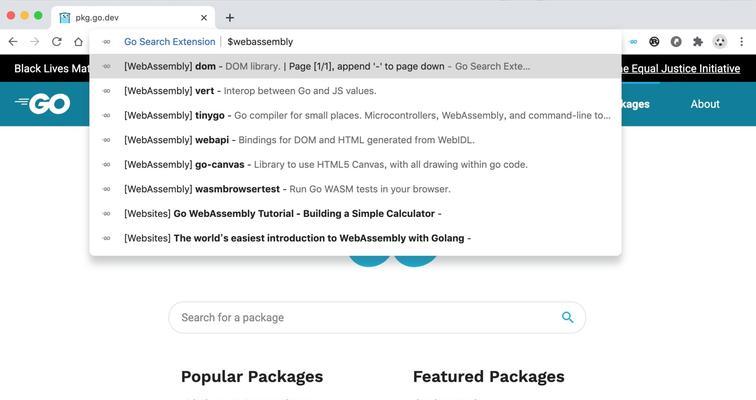Click the grey circular extension icon
Viewport: 756px width, 400px height.
[676, 42]
